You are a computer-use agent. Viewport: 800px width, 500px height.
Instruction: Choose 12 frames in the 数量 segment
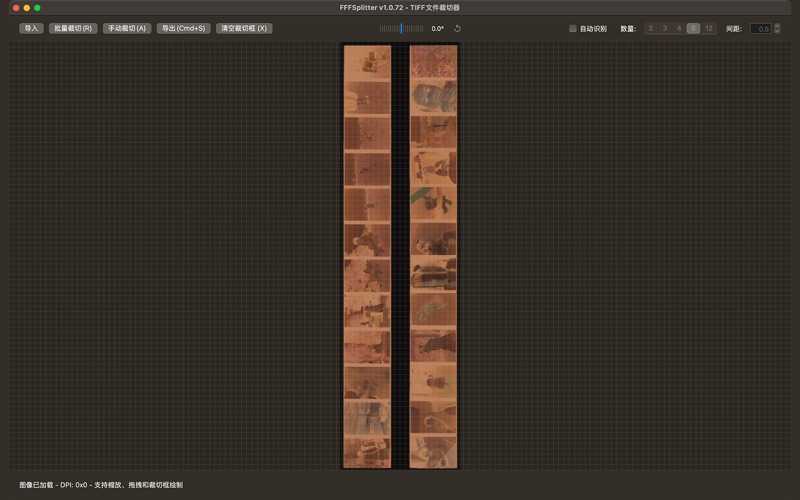(x=709, y=29)
